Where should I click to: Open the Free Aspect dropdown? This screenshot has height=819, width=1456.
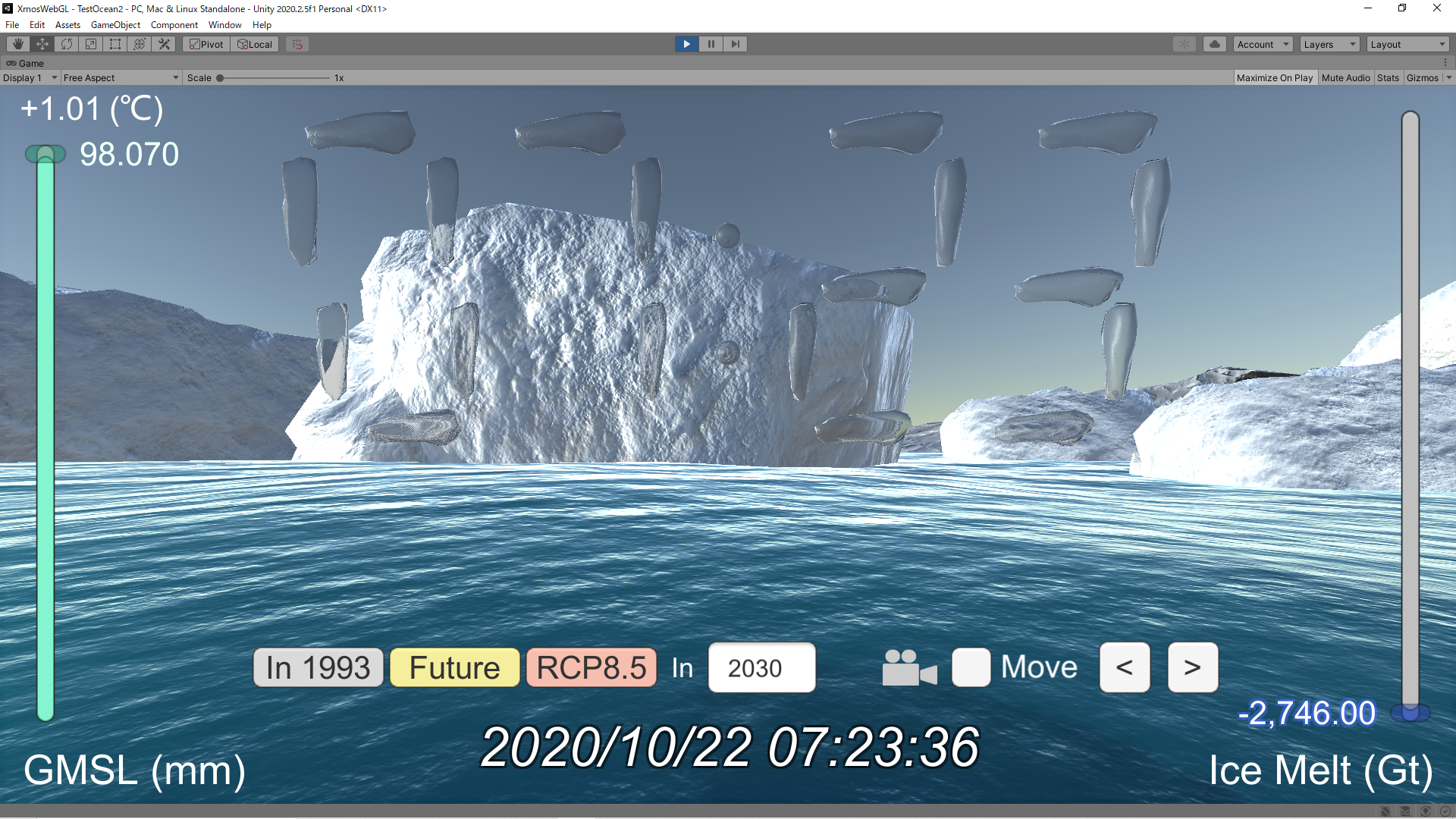[121, 77]
